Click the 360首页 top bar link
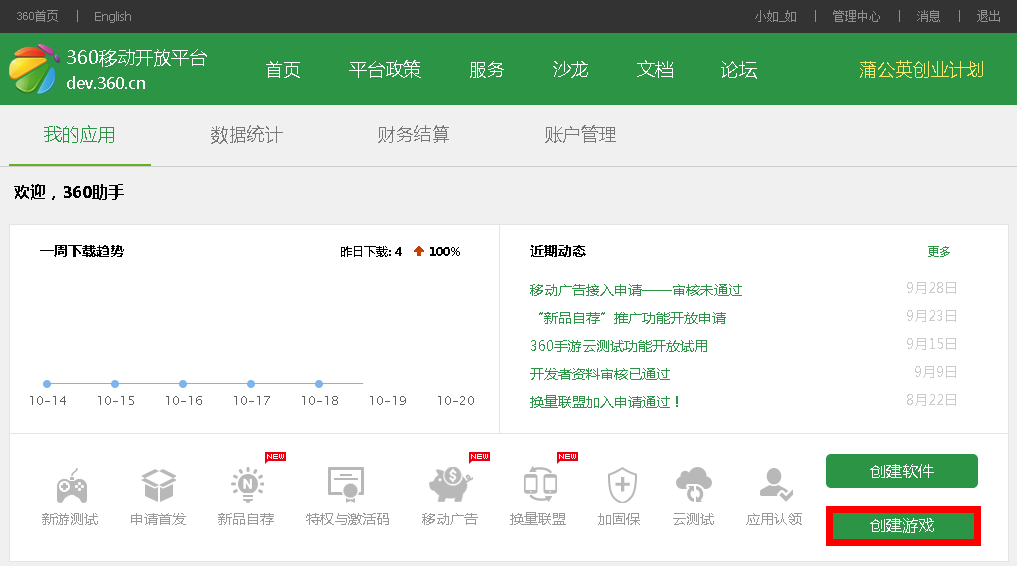1017x566 pixels. (37, 16)
